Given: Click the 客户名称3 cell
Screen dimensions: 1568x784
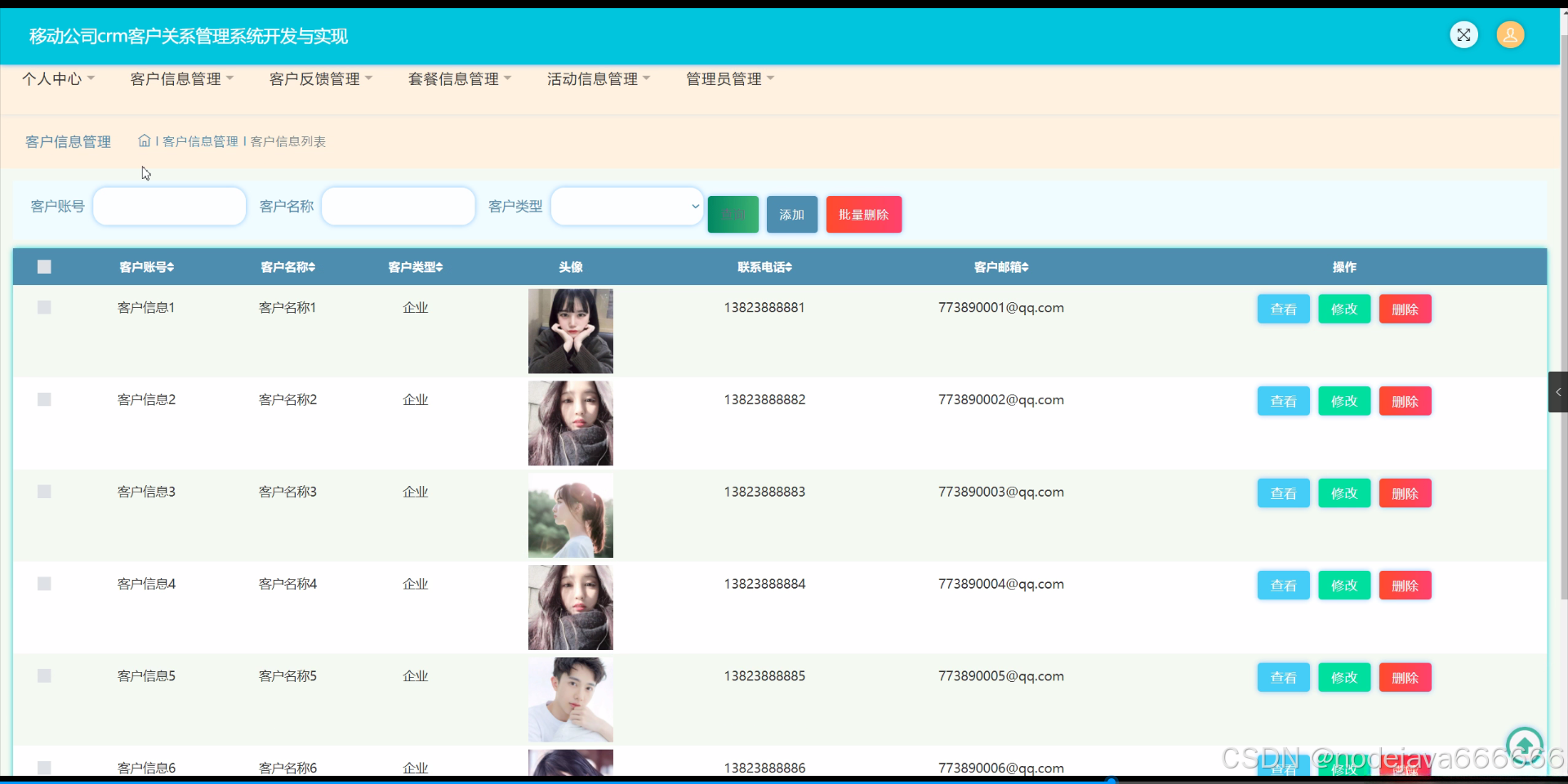Looking at the screenshot, I should click(287, 492).
